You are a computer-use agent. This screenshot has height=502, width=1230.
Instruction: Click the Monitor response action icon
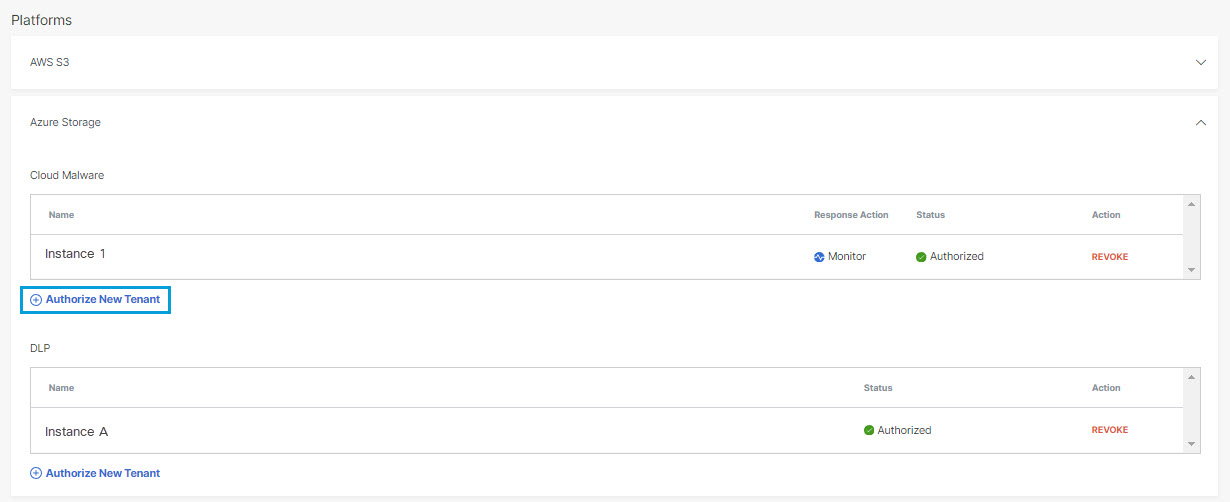tap(819, 257)
